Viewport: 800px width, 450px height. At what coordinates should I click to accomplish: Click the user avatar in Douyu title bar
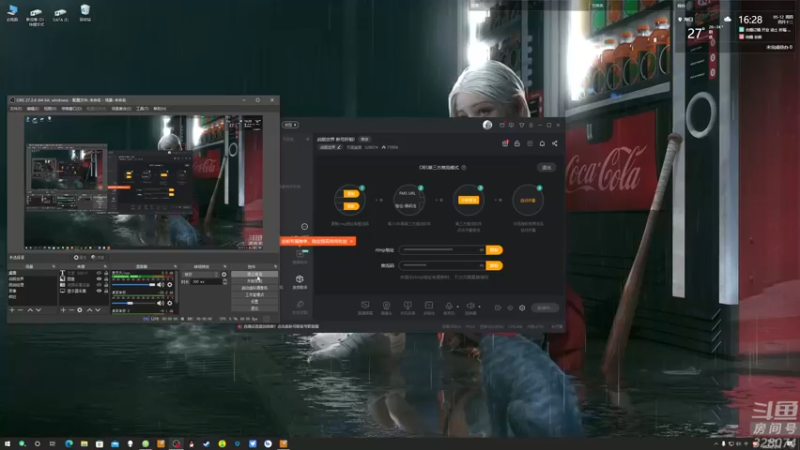tap(487, 124)
